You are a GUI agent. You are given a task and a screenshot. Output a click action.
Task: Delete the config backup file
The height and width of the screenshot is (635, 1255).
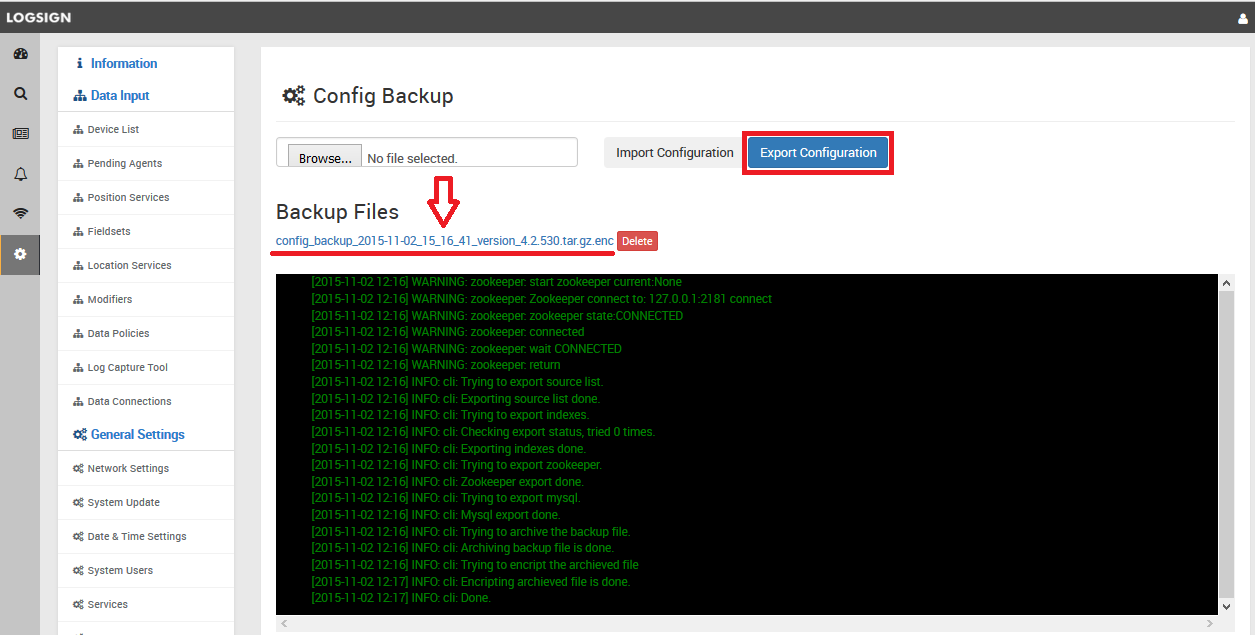pos(637,241)
